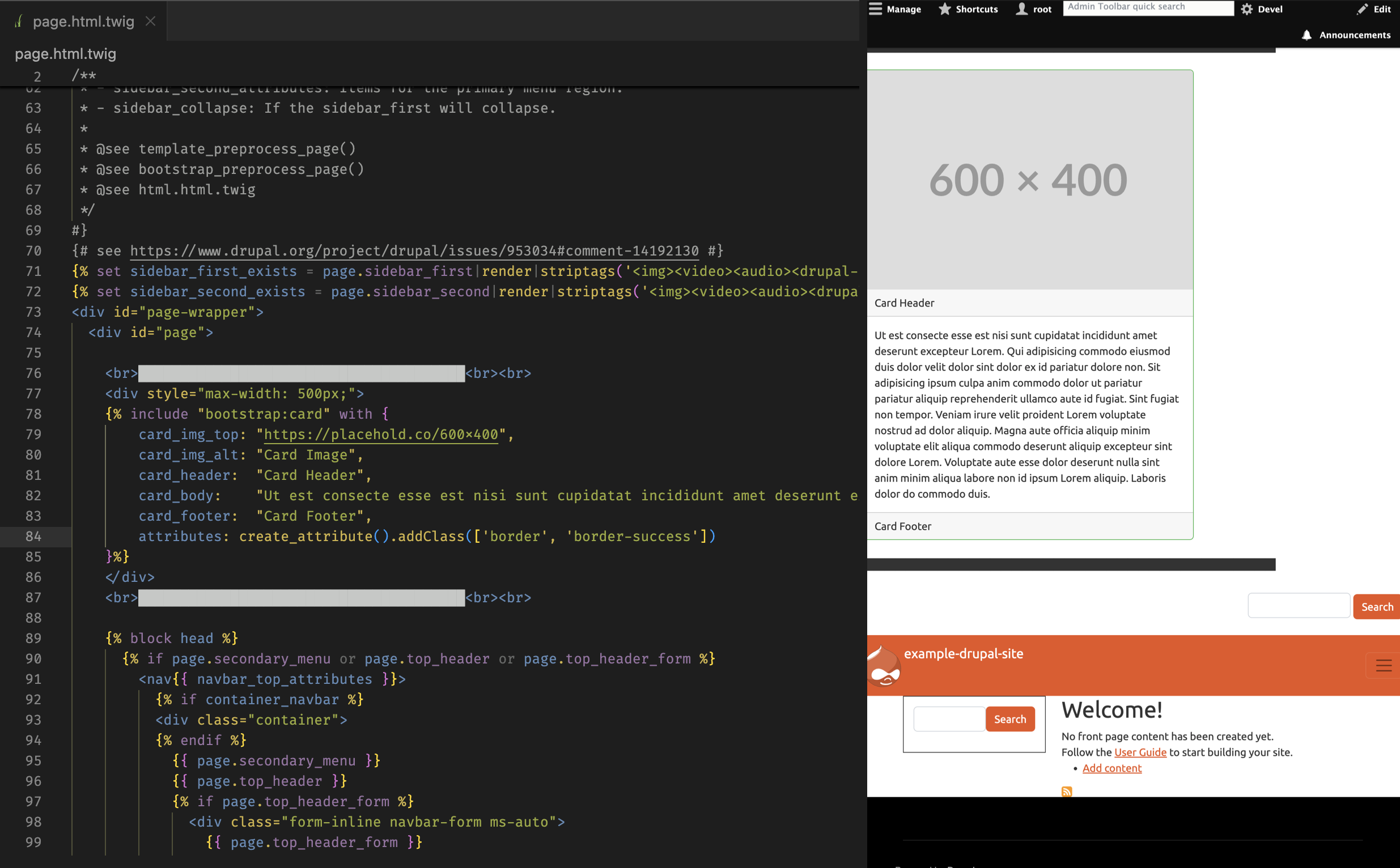Open the User Guide link
Screen dimensions: 1400x868
coord(1140,752)
